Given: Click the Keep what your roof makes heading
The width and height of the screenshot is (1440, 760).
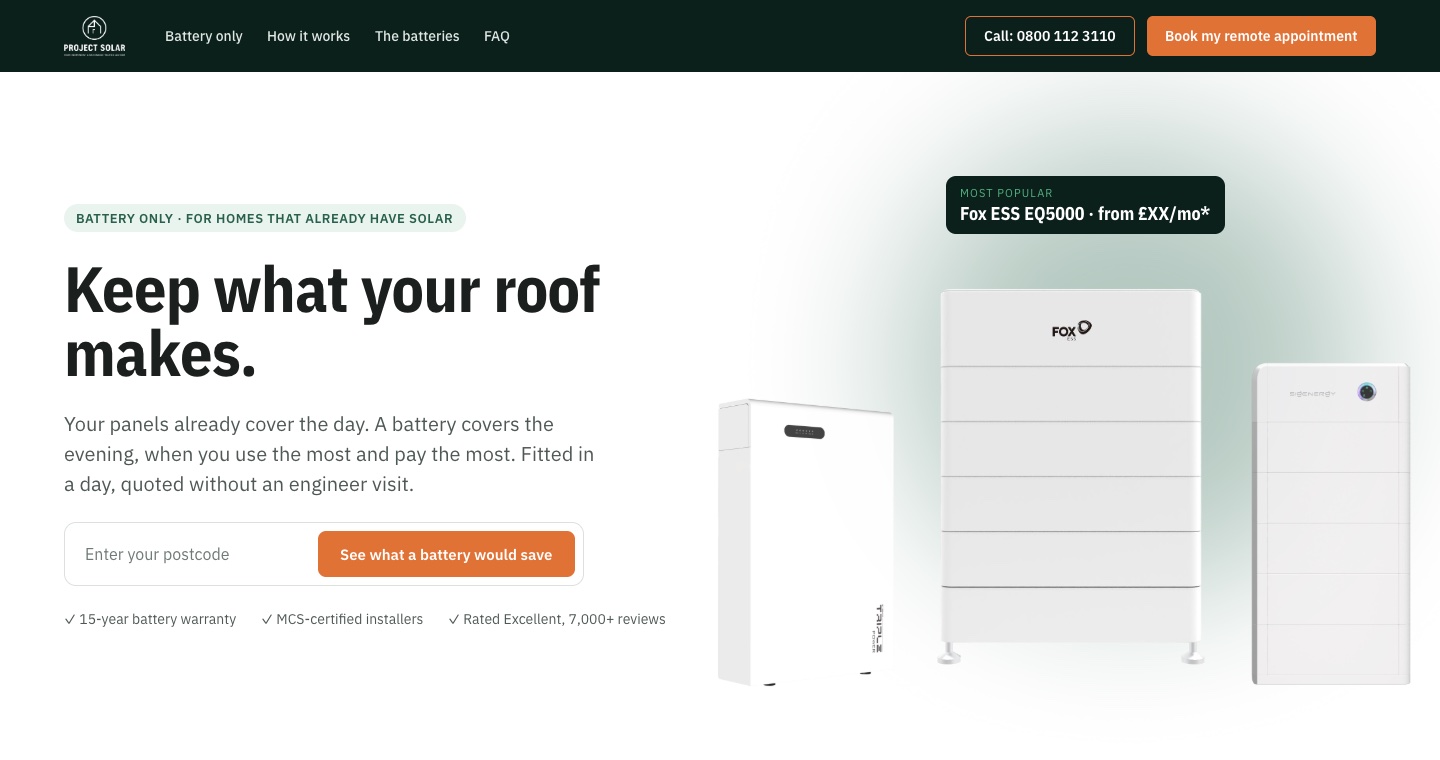Looking at the screenshot, I should pyautogui.click(x=332, y=322).
